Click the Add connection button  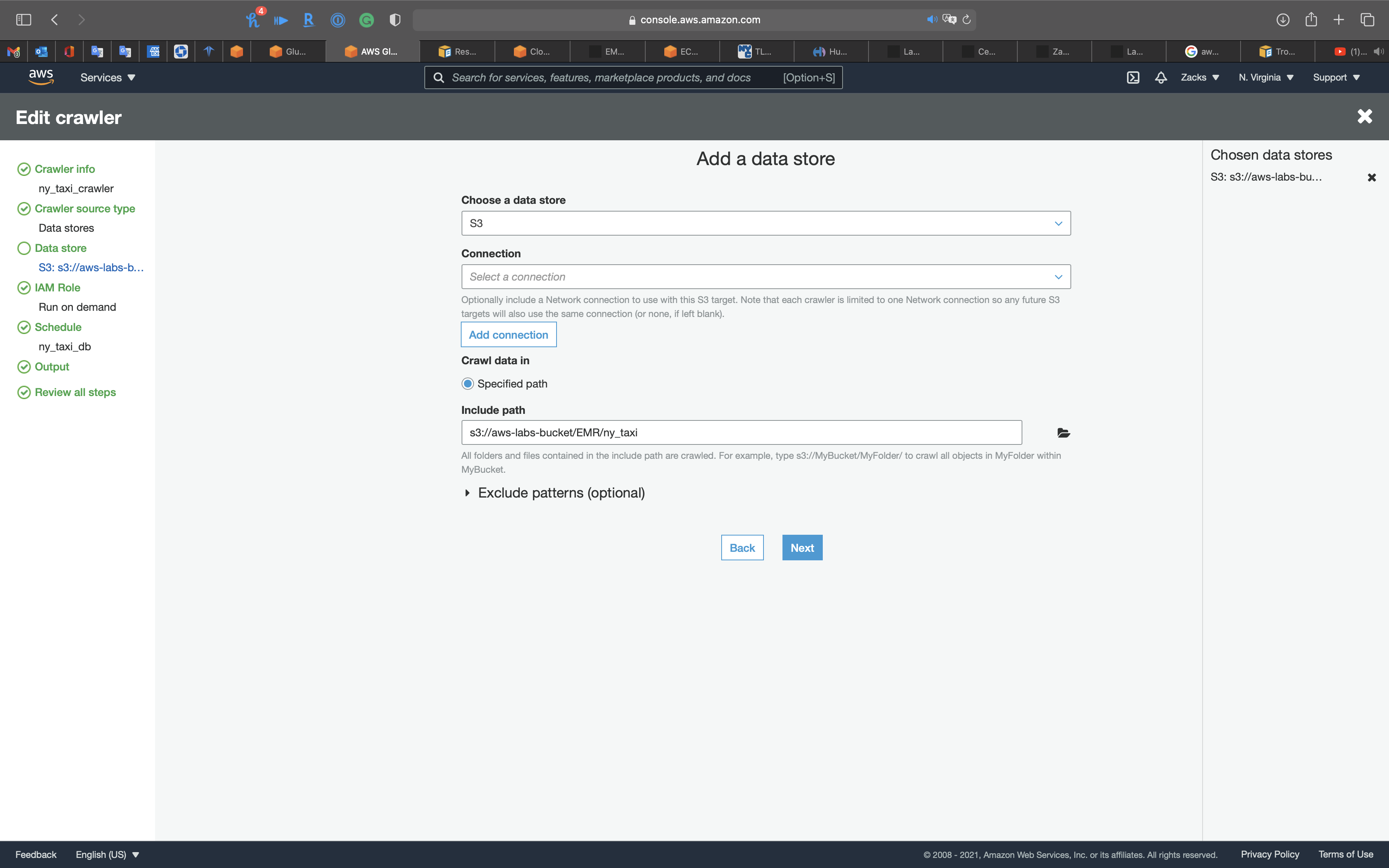(x=508, y=335)
